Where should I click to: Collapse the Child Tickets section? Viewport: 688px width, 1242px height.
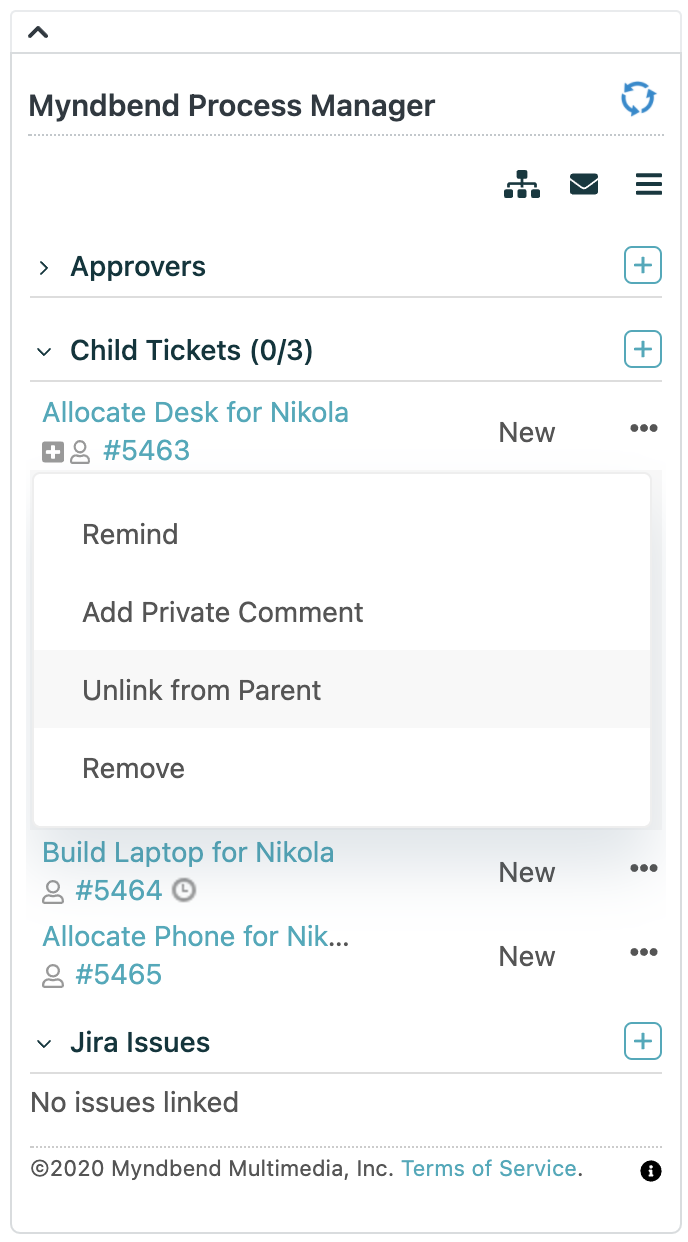tap(44, 351)
